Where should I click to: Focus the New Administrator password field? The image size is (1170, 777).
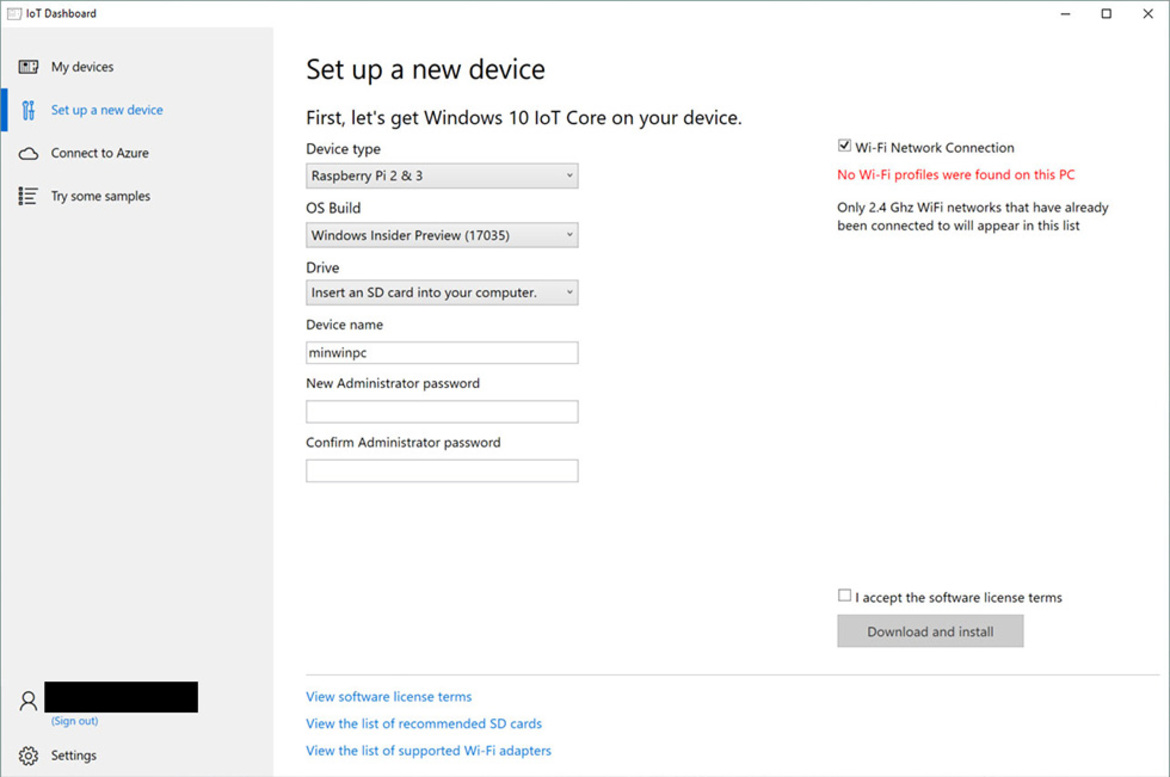click(x=442, y=411)
